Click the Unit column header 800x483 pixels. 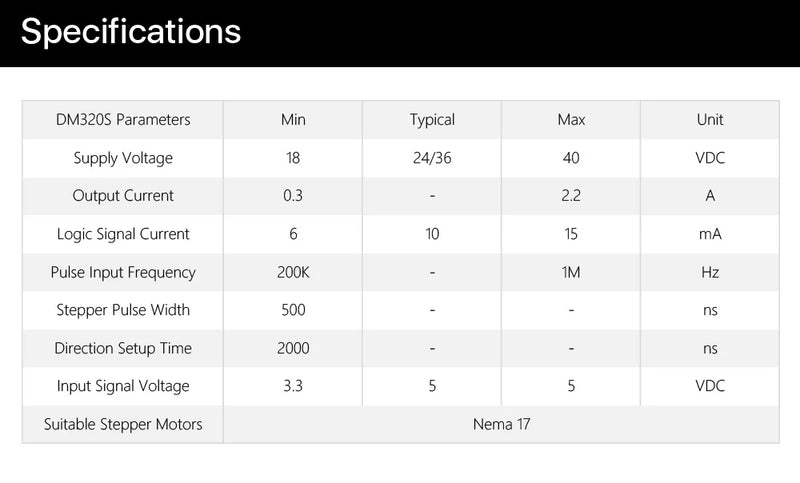tap(710, 120)
